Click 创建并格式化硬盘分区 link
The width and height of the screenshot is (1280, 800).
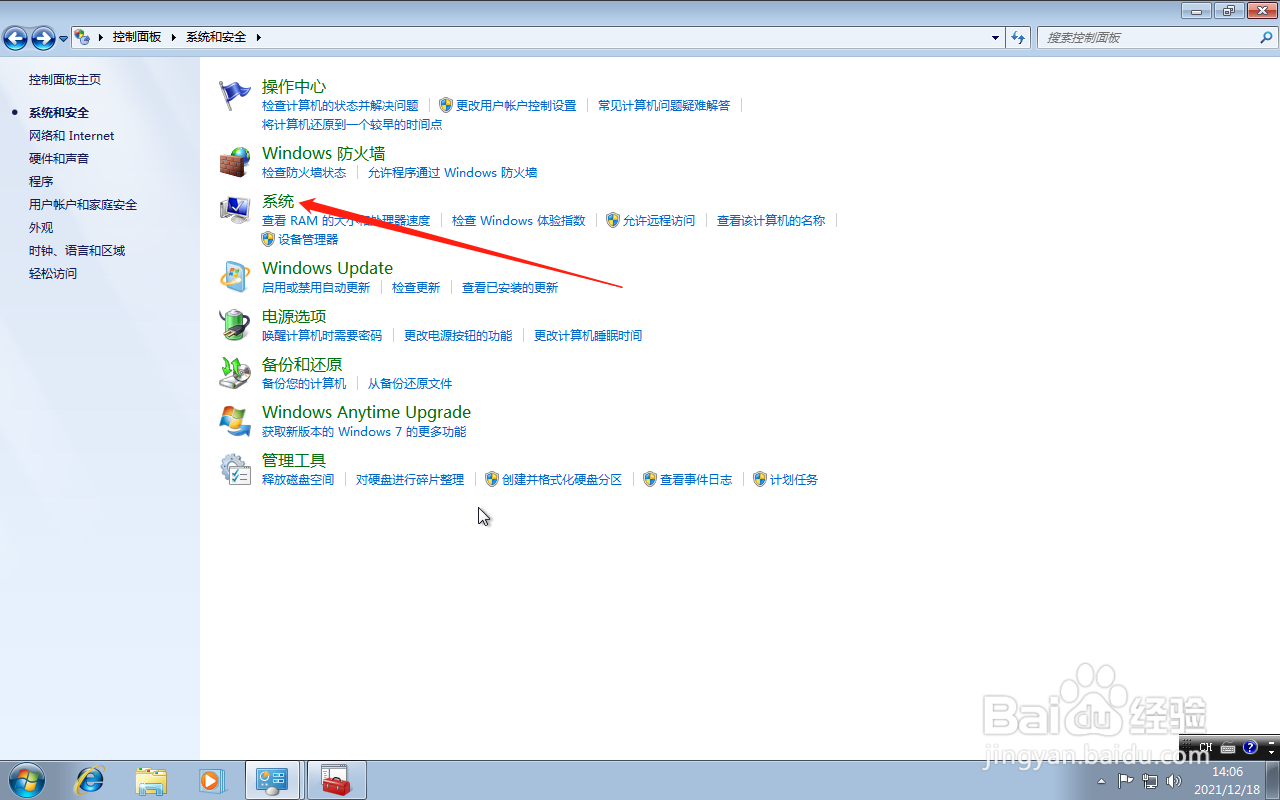[x=562, y=480]
